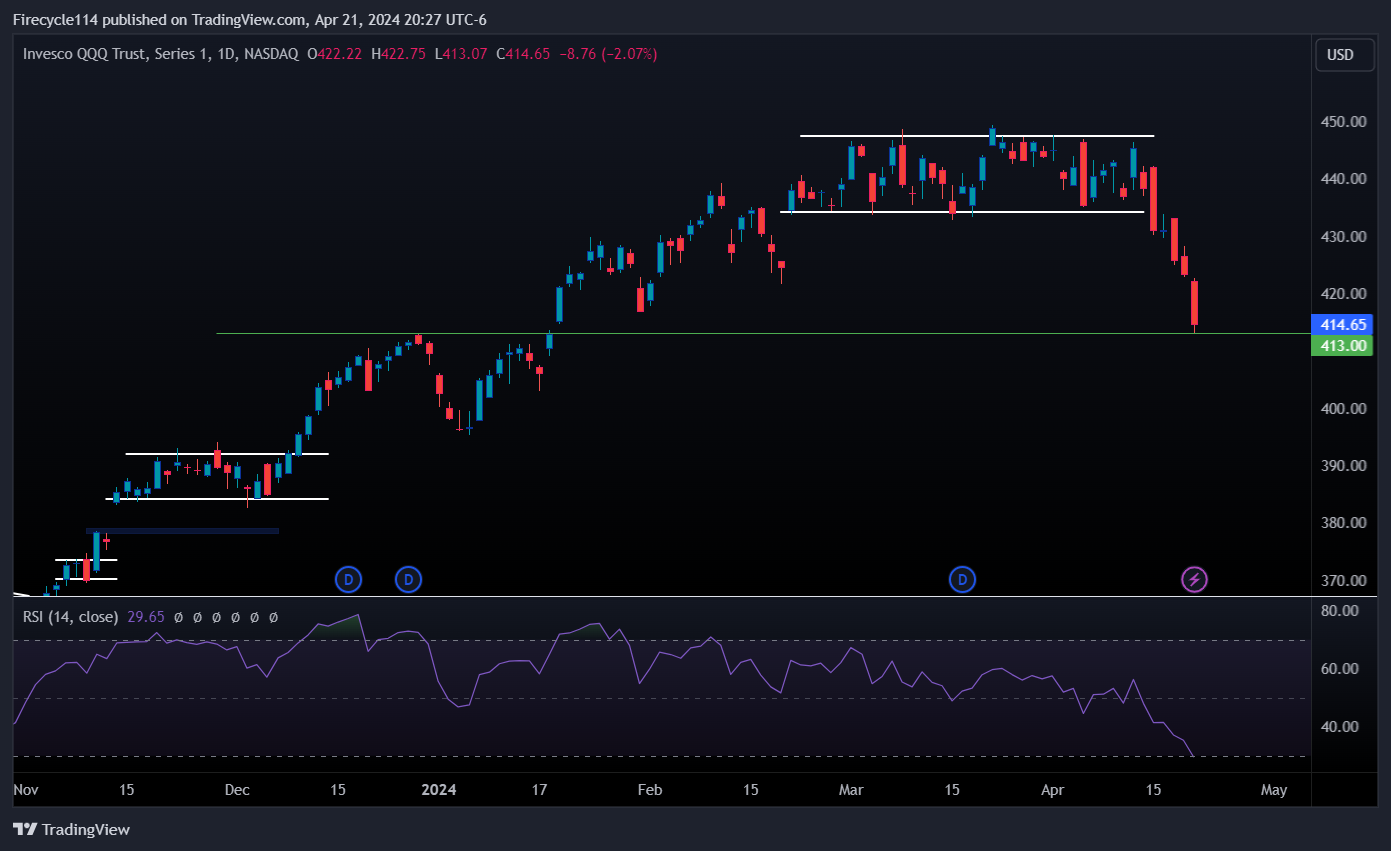The width and height of the screenshot is (1391, 851).
Task: Click the 370.00 price axis label
Action: [x=1343, y=580]
